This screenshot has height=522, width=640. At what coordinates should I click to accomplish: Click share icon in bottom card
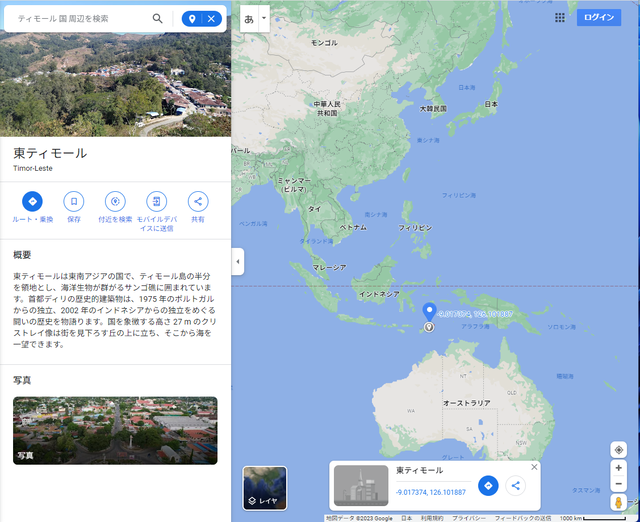tap(516, 486)
